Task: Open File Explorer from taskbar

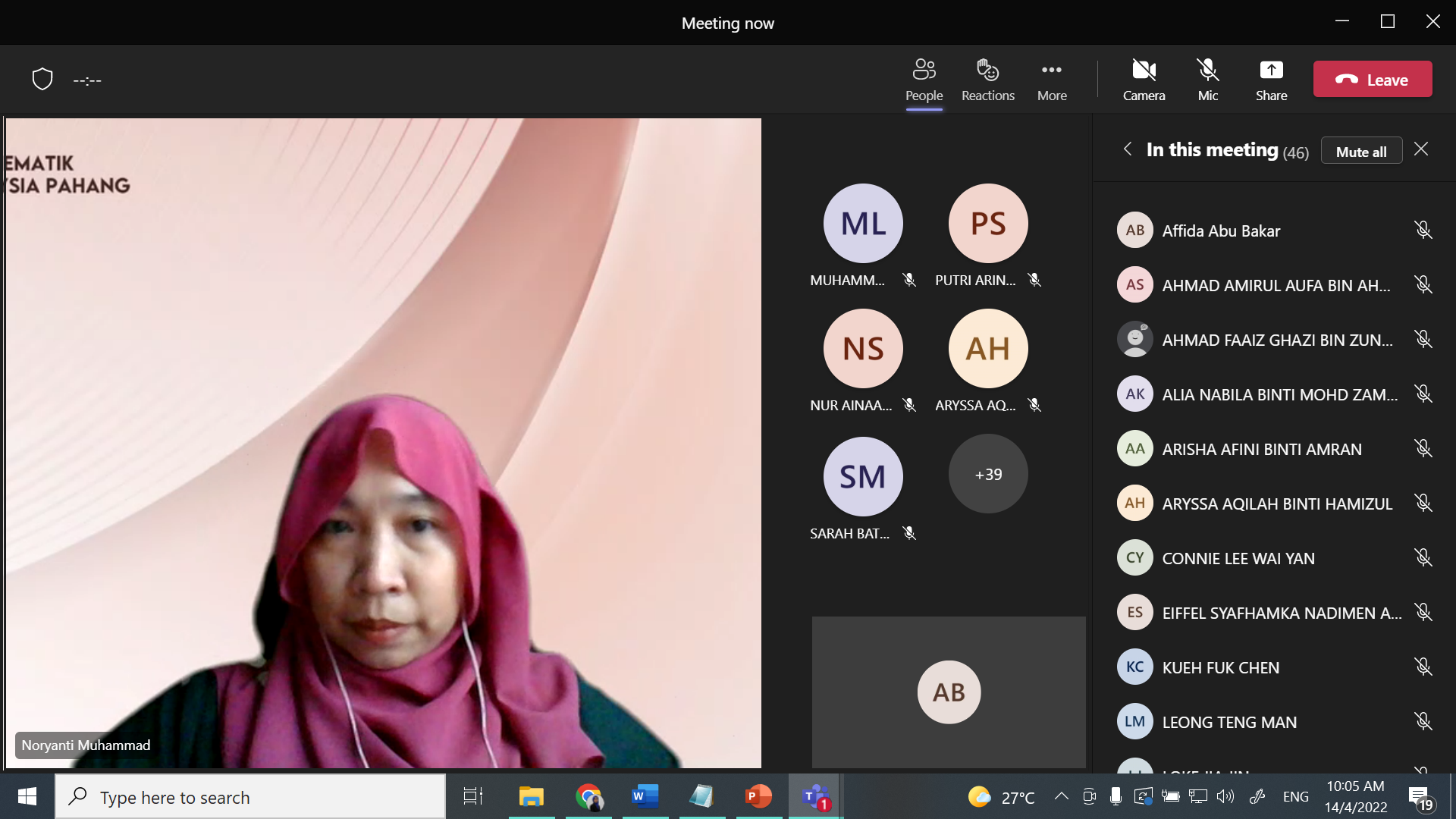Action: pos(531,796)
